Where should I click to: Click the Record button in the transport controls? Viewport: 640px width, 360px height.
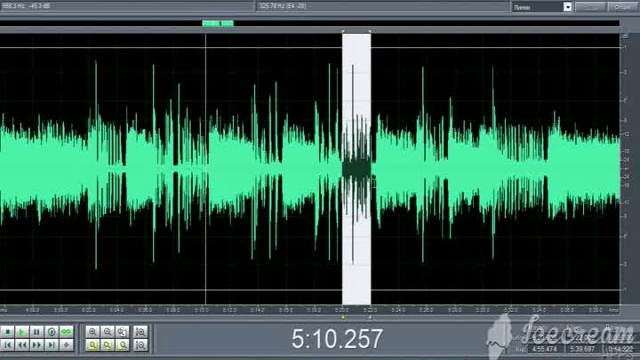pyautogui.click(x=66, y=345)
